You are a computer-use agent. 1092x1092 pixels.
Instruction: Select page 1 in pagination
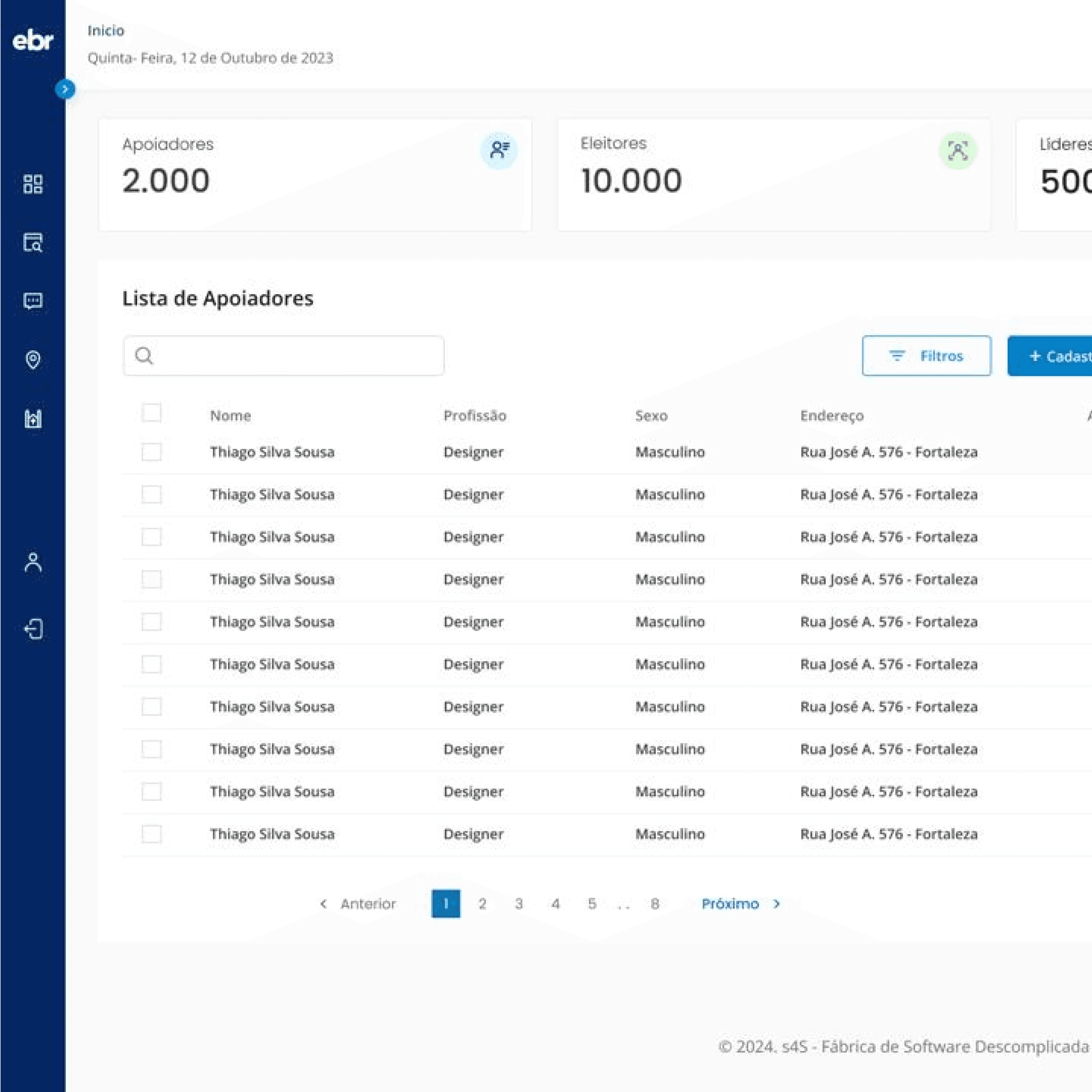(446, 904)
